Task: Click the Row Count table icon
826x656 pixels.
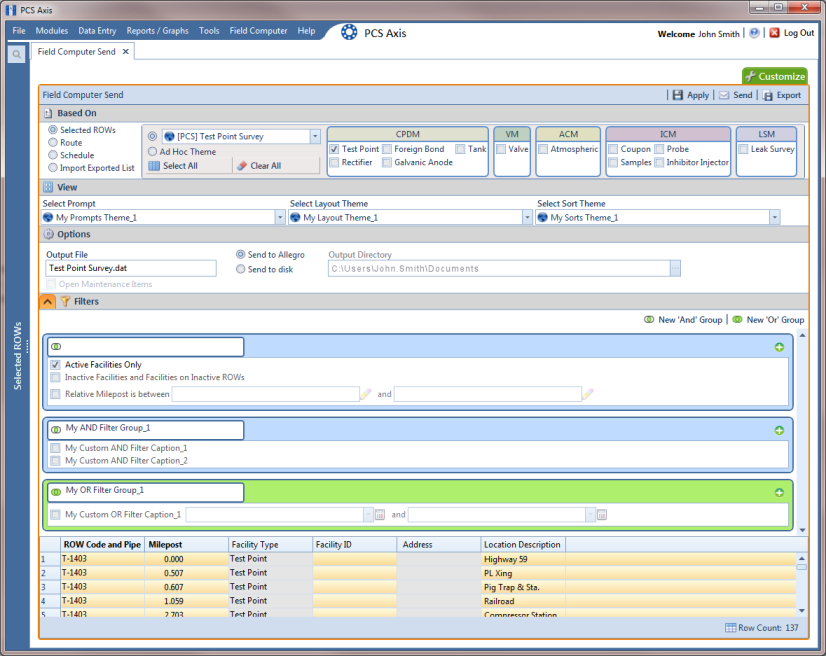Action: 730,628
